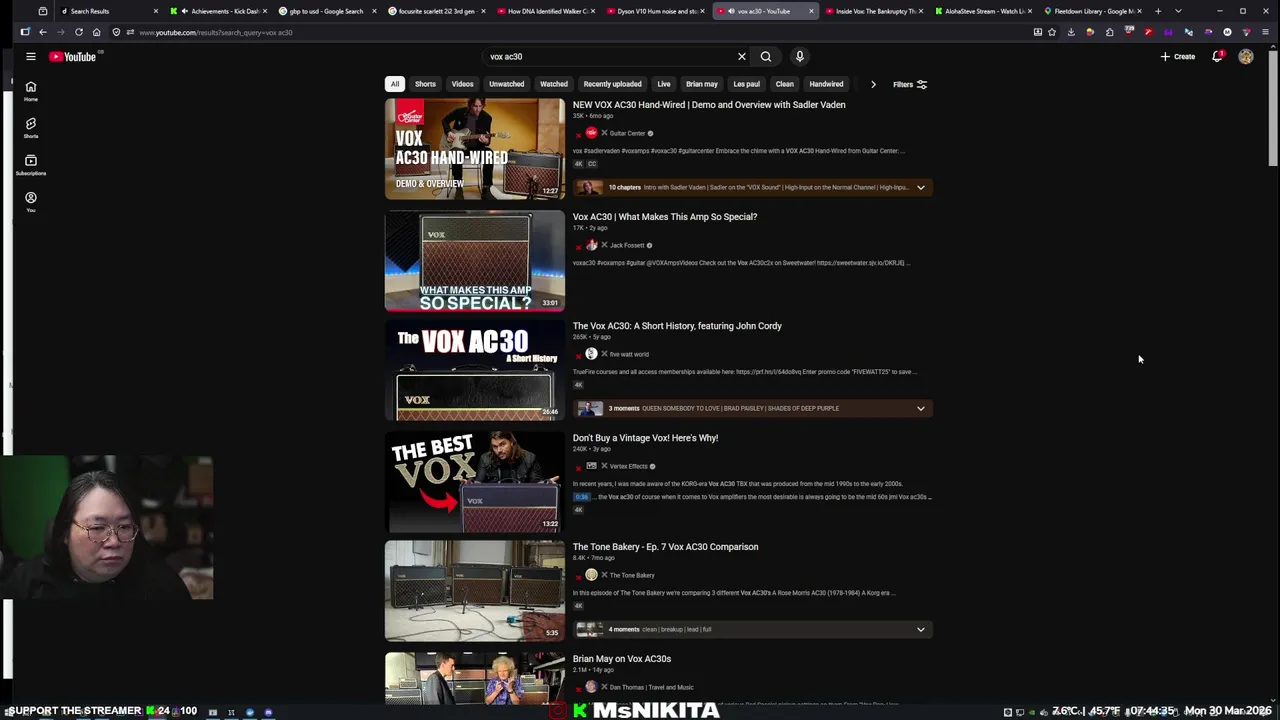Expand the 3 moments Queen Somebody row
The width and height of the screenshot is (1280, 720).
pos(921,408)
